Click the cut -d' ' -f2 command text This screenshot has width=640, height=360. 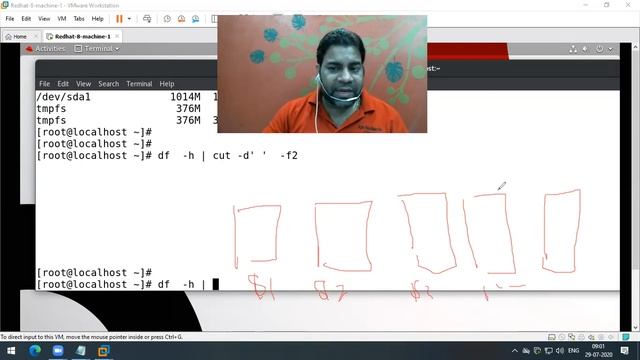(255, 156)
